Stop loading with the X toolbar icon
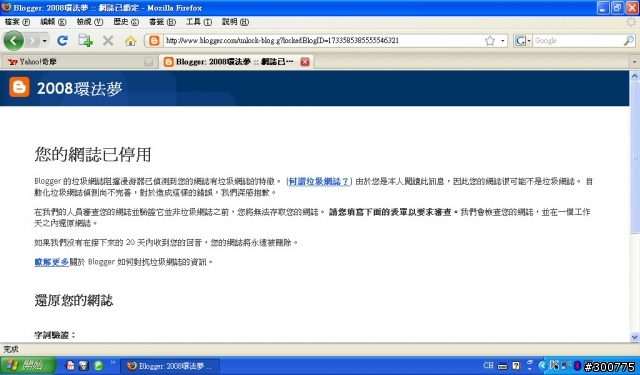 tap(108, 40)
